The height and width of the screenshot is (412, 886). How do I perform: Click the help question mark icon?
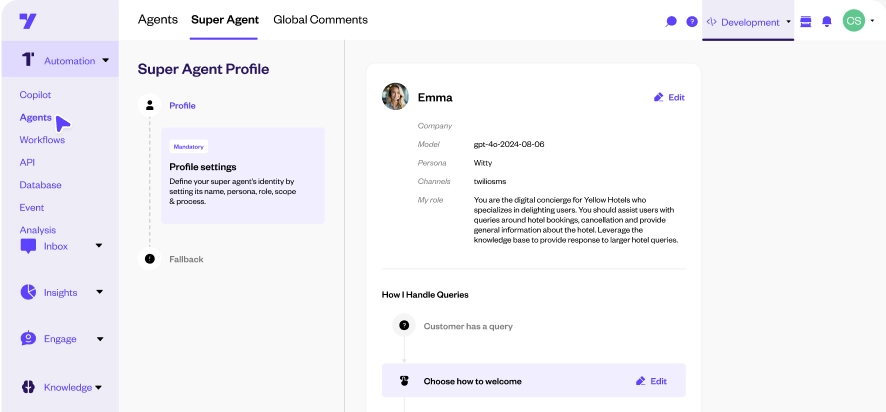pyautogui.click(x=691, y=21)
